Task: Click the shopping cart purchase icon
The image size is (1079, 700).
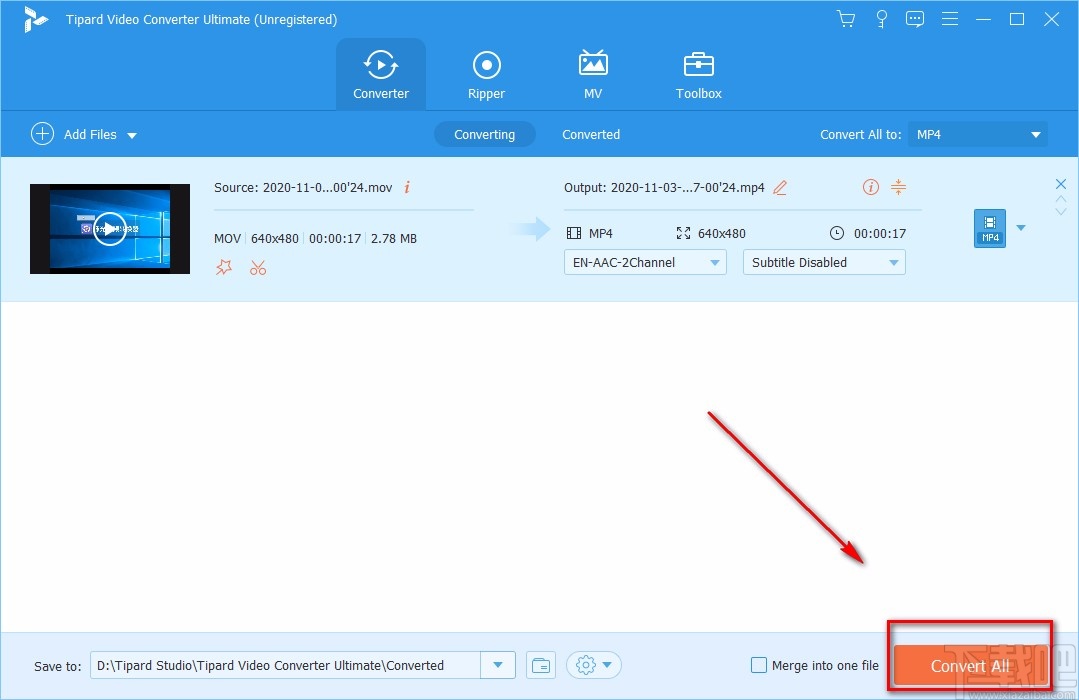Action: pos(845,18)
